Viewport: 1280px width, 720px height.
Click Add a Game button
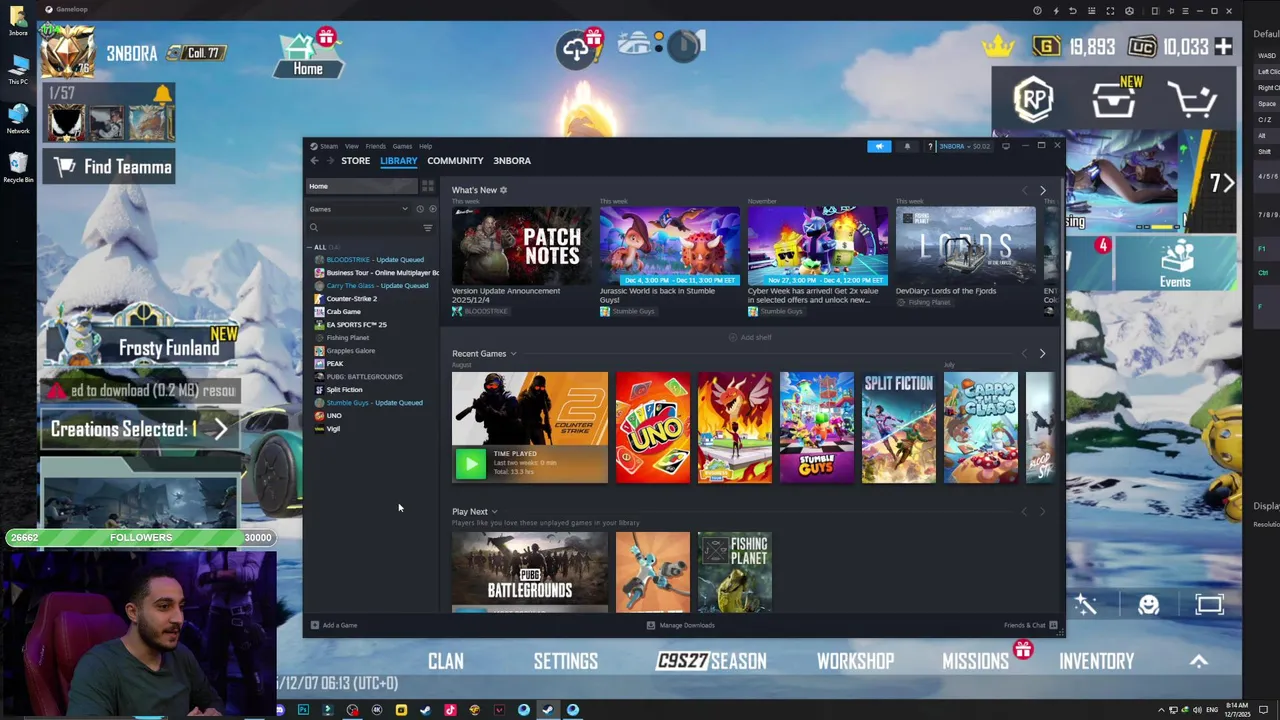point(334,625)
